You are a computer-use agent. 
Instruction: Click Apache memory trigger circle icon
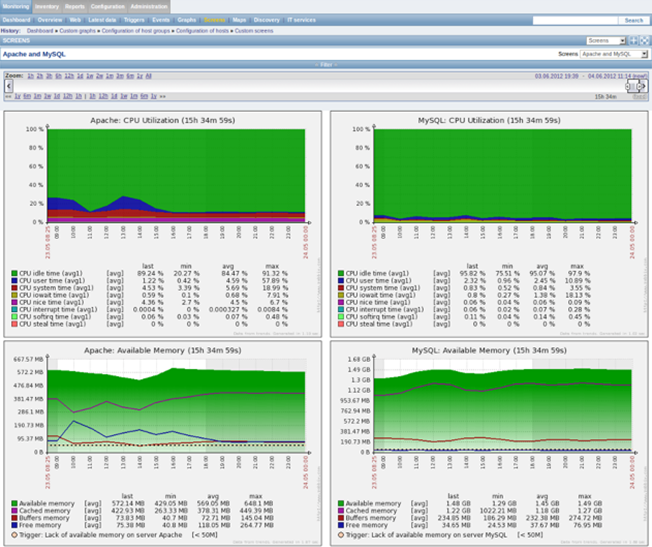click(x=14, y=535)
